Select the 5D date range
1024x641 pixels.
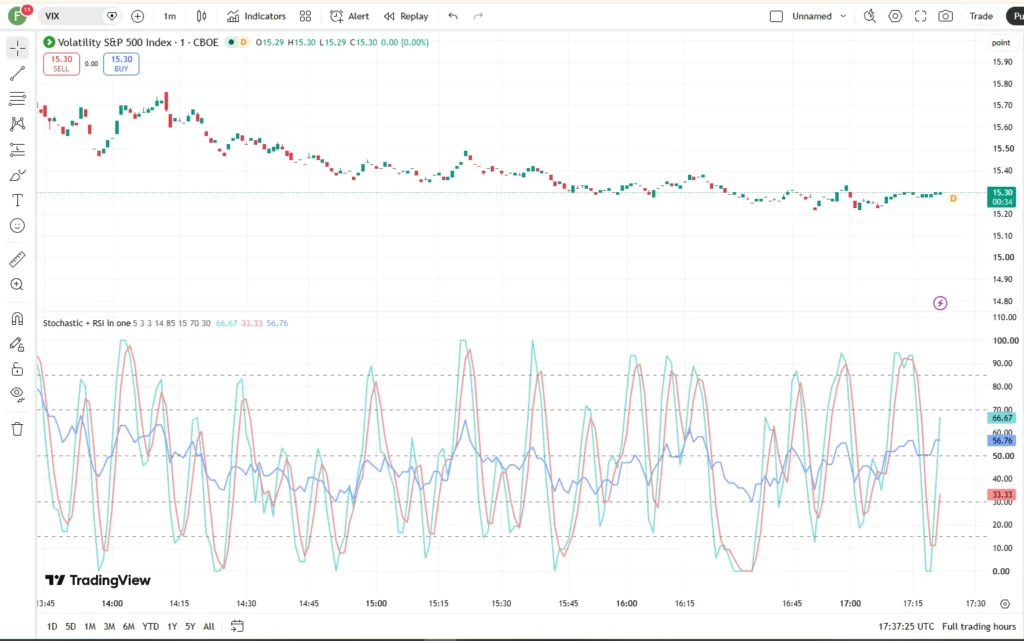(71, 626)
